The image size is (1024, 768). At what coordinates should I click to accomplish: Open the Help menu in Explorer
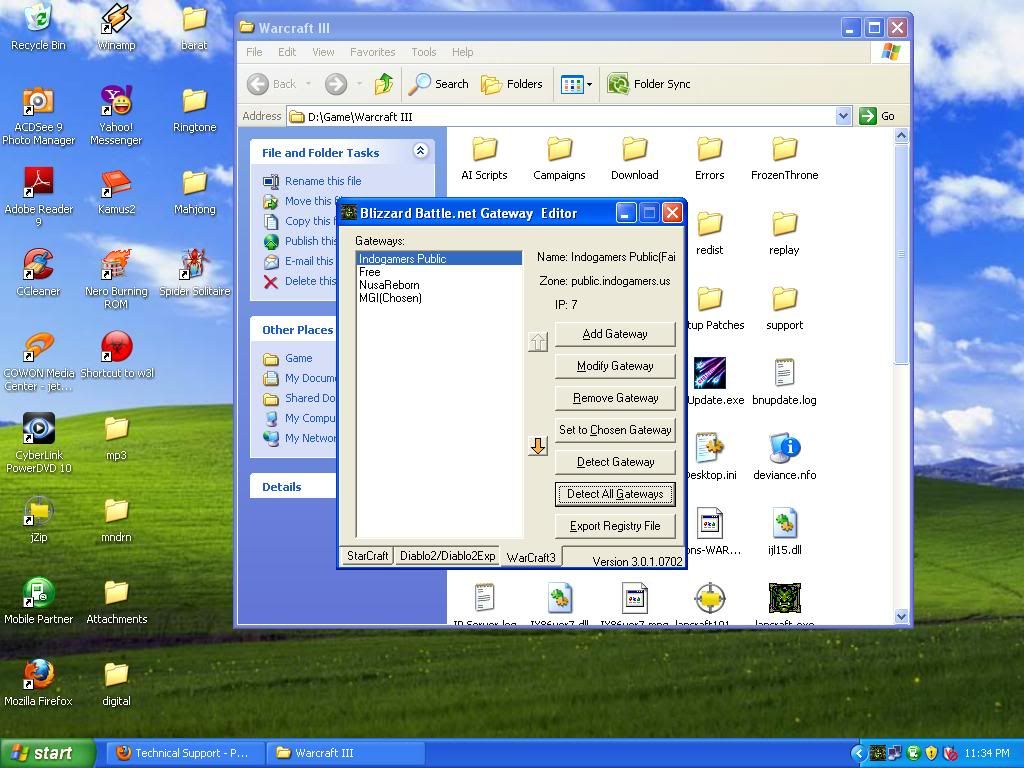[462, 52]
